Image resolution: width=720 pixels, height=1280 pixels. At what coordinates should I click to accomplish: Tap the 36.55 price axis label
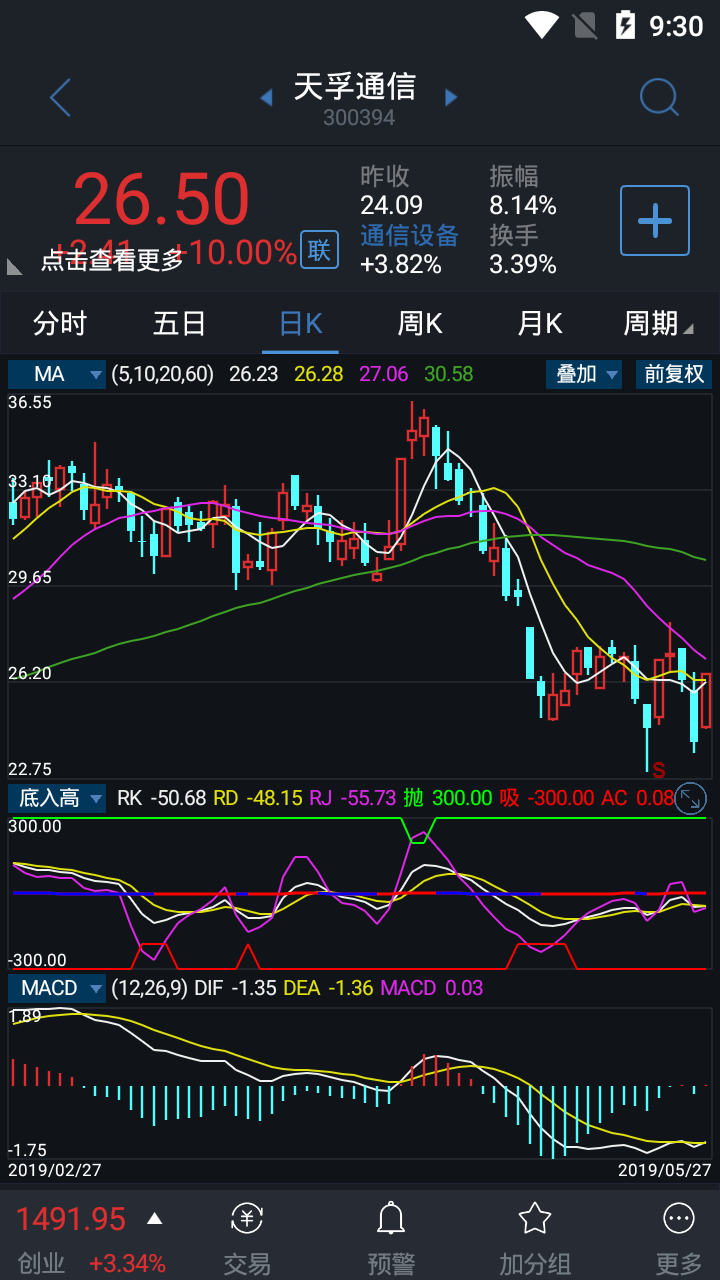pos(30,402)
